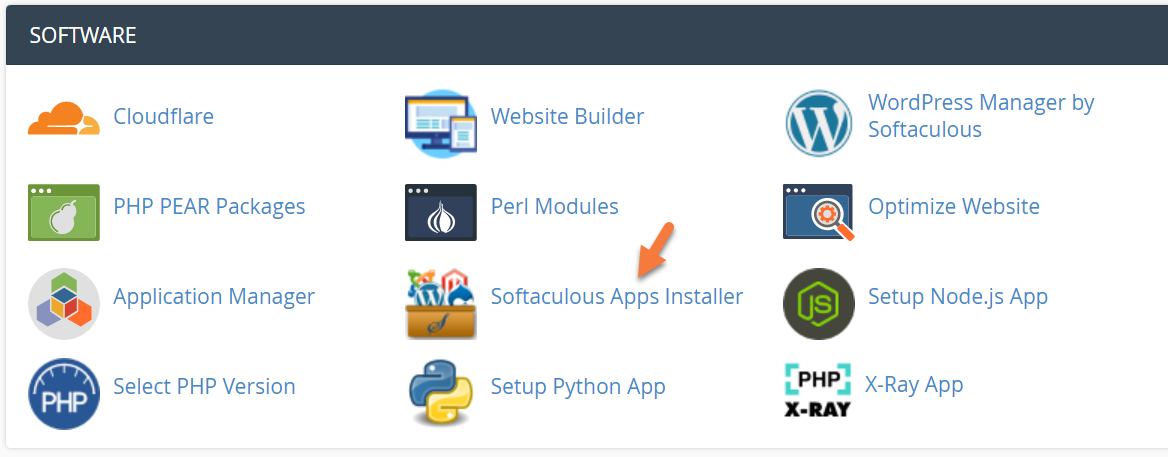Click the Setup Node.js App link
1168x457 pixels.
(957, 297)
